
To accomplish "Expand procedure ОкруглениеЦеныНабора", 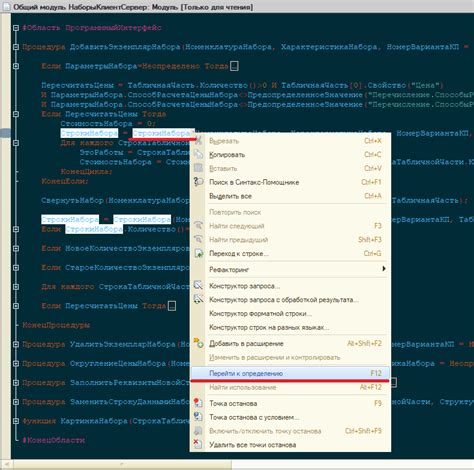I will 16,363.
